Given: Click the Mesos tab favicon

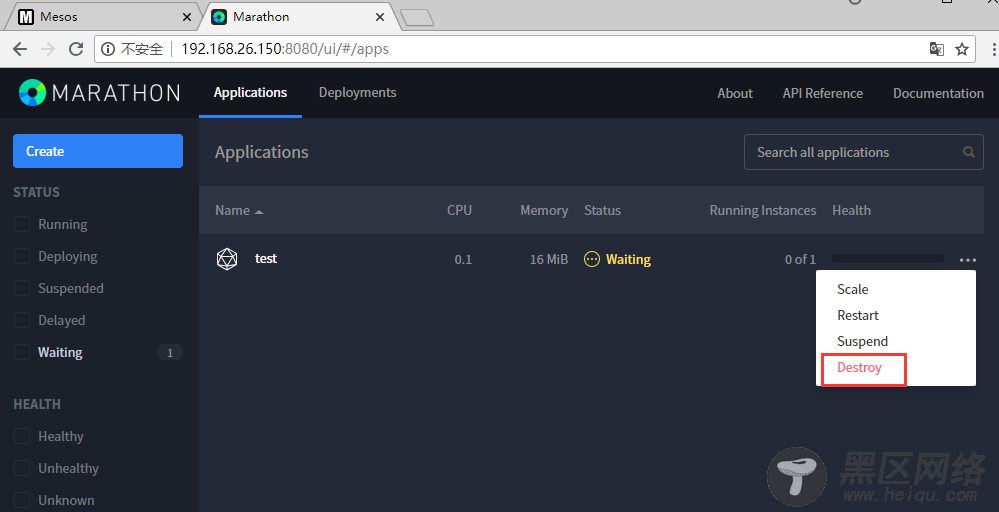Looking at the screenshot, I should point(25,17).
